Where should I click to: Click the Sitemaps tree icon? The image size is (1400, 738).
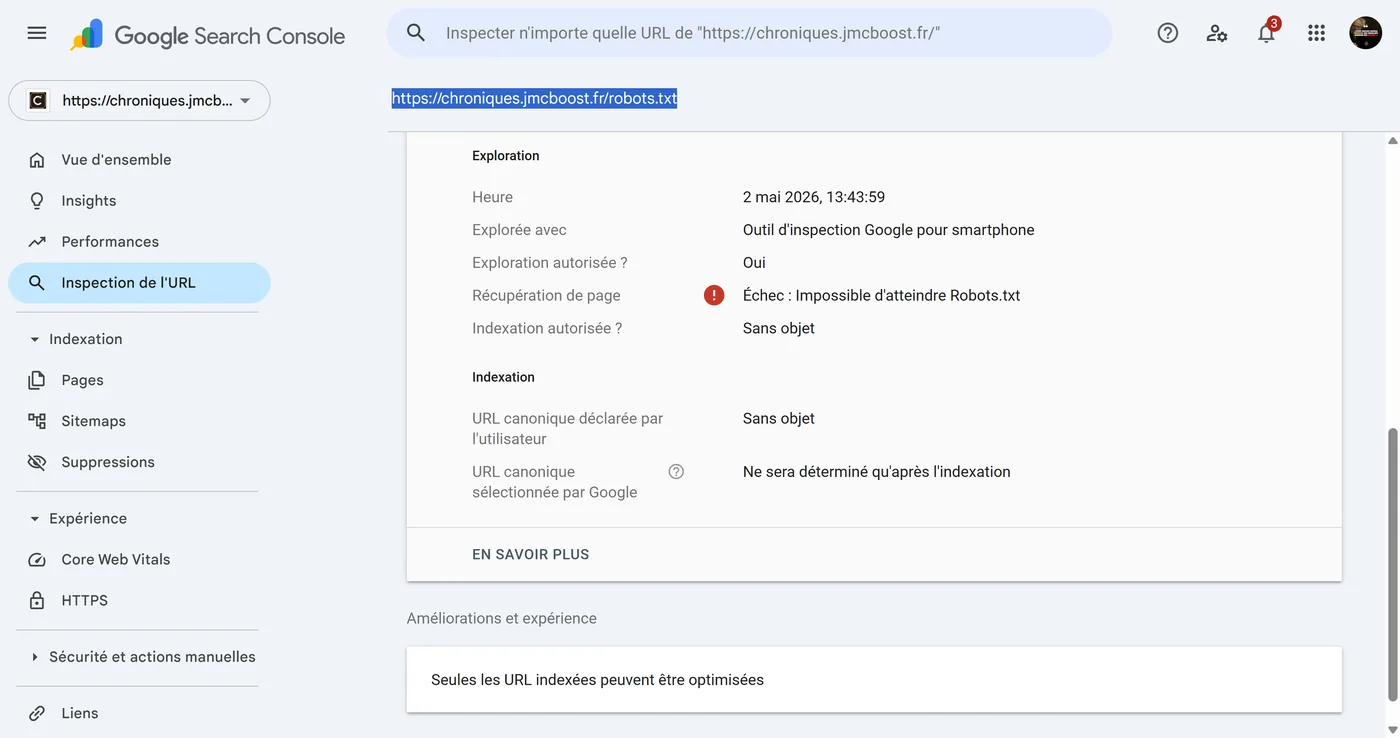(x=37, y=421)
